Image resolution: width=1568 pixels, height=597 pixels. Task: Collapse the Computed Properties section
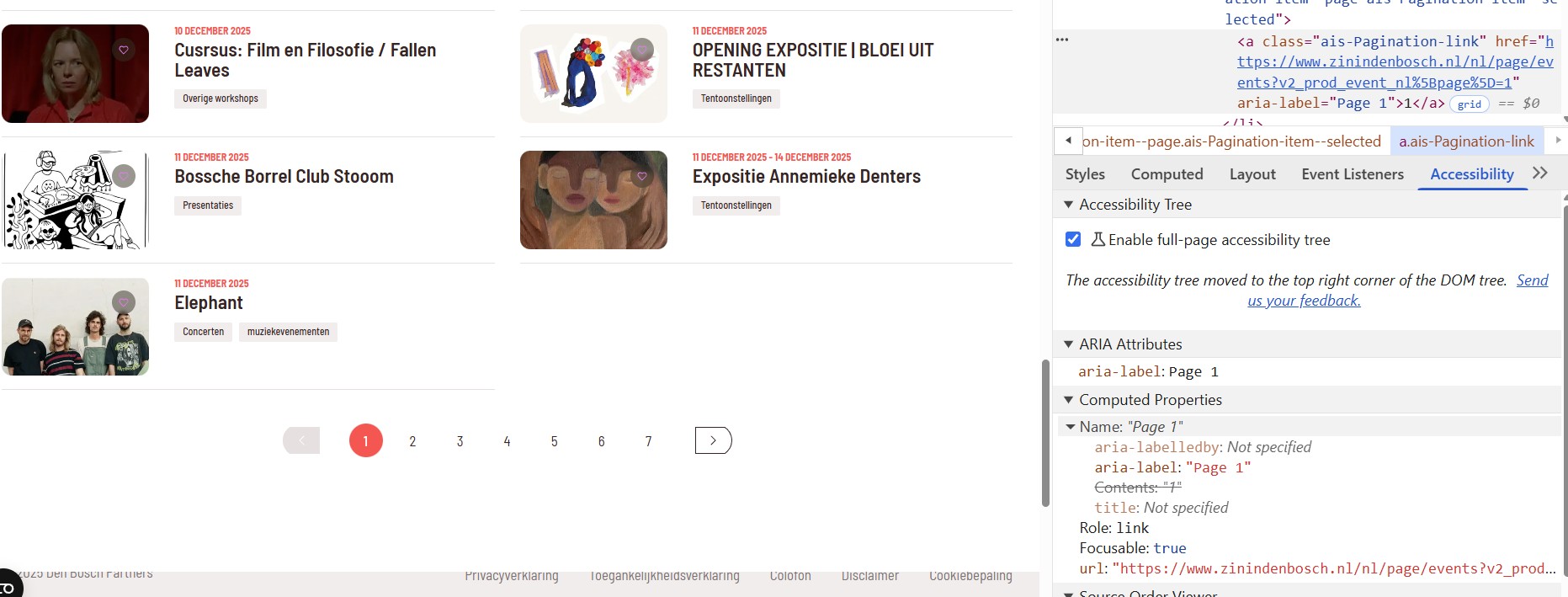1068,400
